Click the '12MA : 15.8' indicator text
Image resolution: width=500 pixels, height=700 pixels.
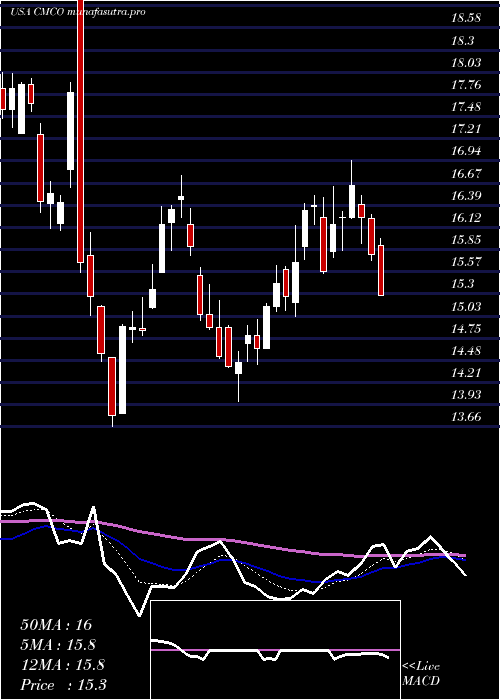tap(62, 665)
